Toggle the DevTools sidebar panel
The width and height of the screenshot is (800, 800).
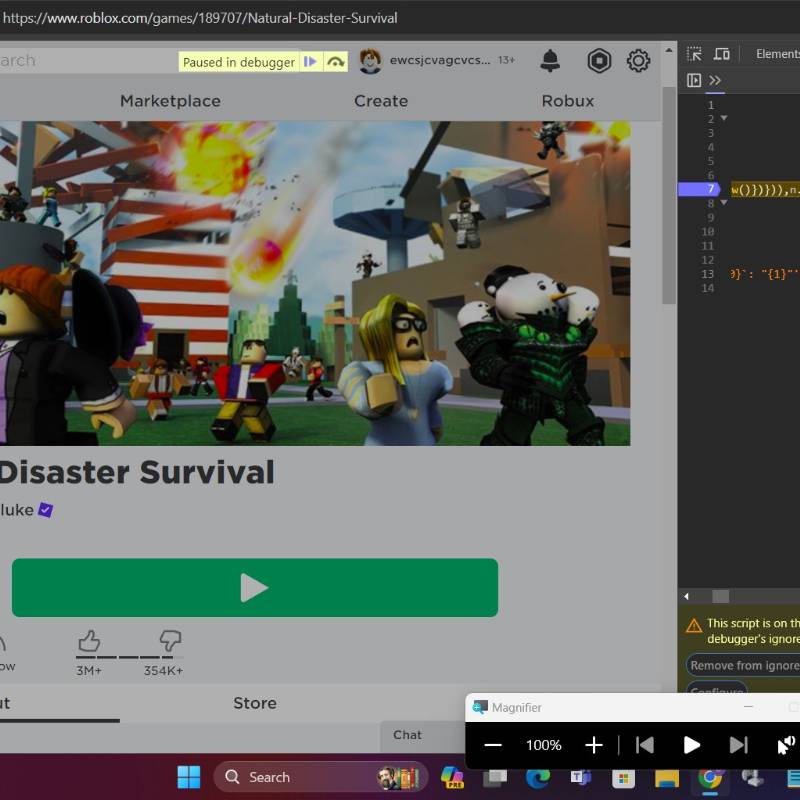click(692, 79)
